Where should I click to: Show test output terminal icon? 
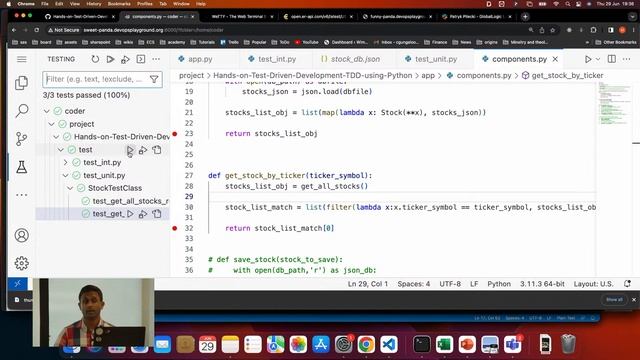(141, 59)
